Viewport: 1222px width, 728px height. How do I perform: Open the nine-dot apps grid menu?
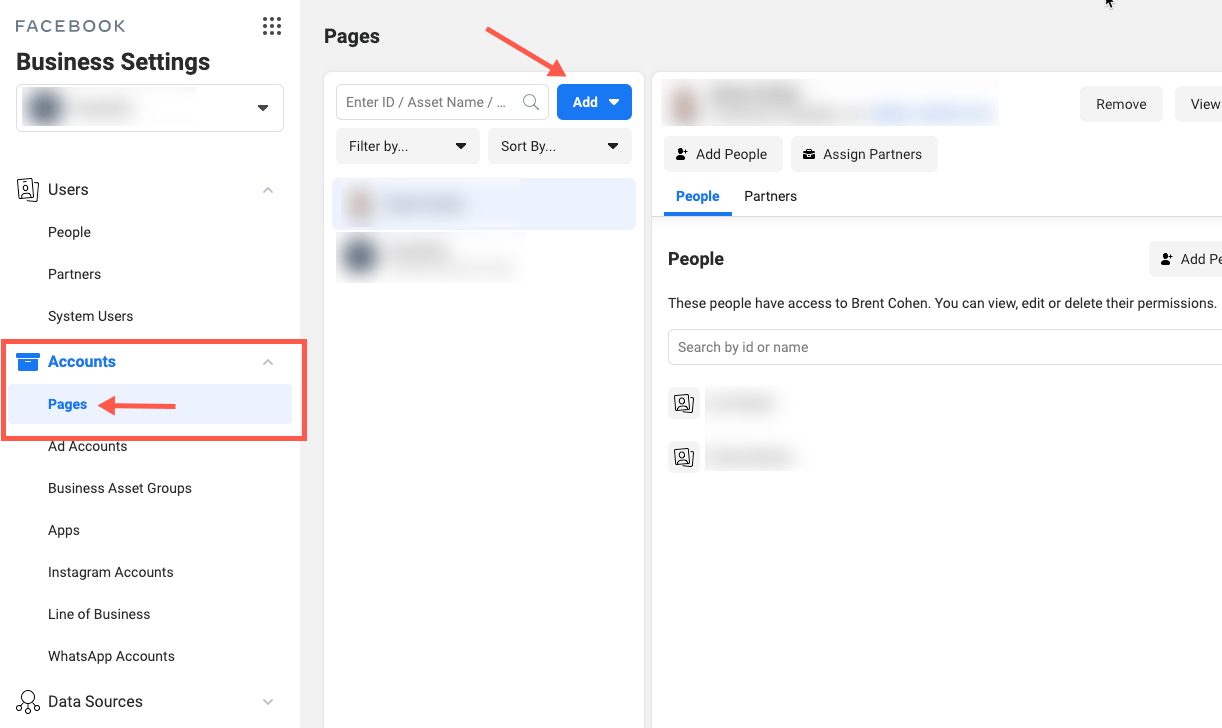(x=271, y=26)
